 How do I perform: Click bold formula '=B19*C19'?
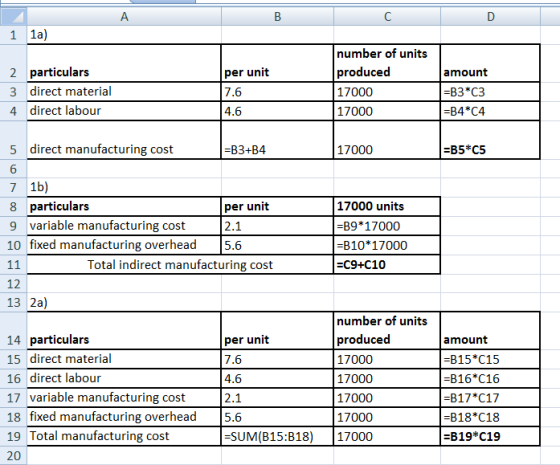click(490, 436)
